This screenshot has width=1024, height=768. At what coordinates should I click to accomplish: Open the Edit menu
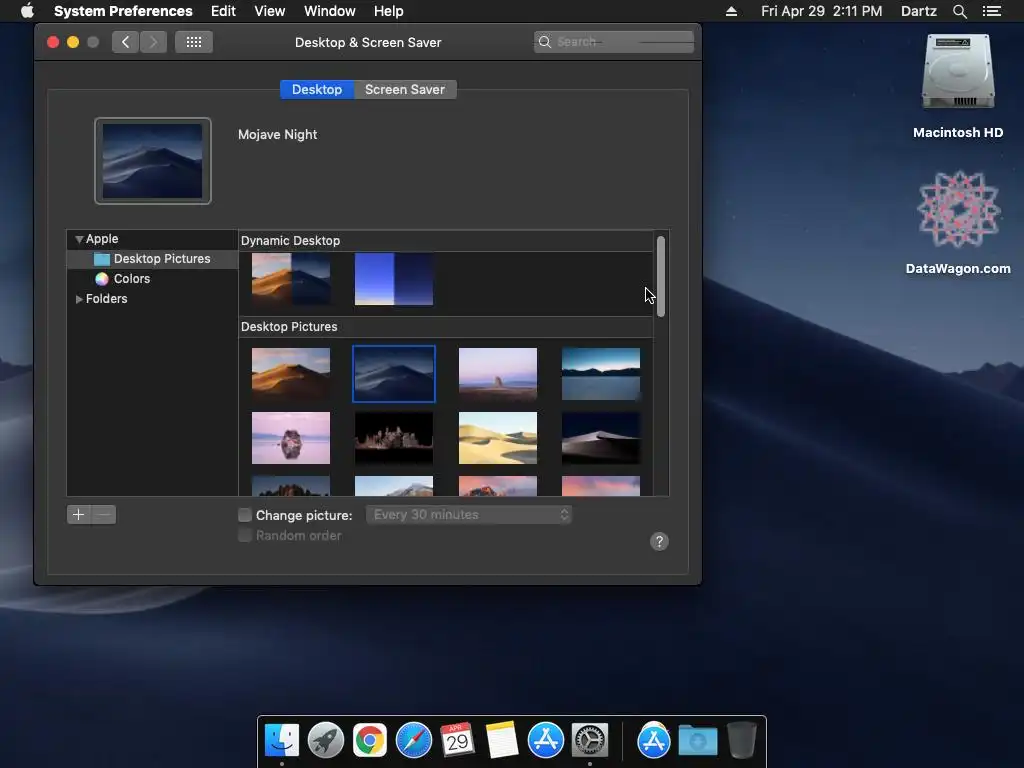223,11
